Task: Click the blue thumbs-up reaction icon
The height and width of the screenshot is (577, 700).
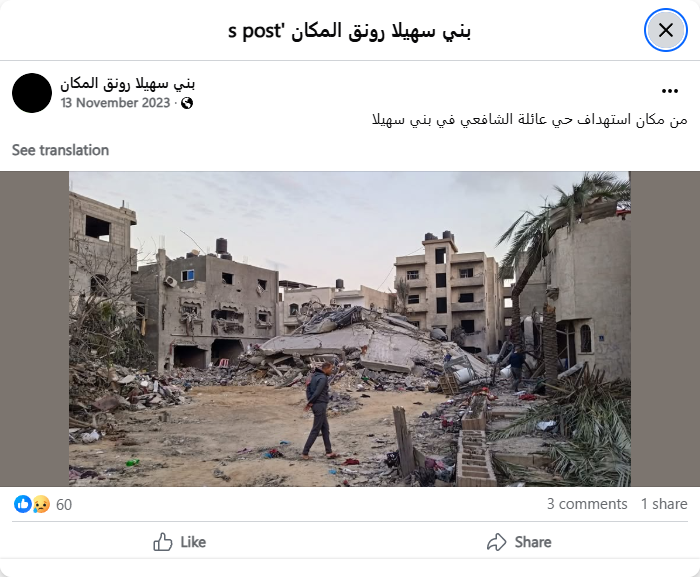Action: pos(23,504)
